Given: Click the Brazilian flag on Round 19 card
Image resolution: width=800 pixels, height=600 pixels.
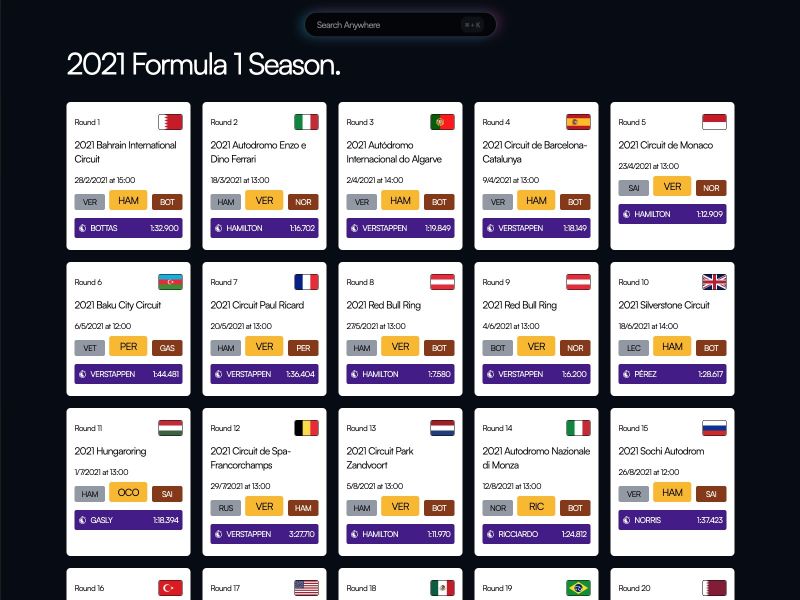Looking at the screenshot, I should [x=578, y=587].
